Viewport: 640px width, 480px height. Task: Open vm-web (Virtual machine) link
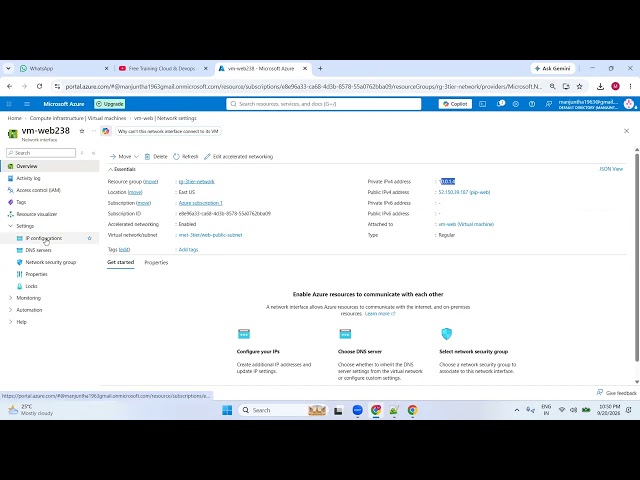[466, 224]
